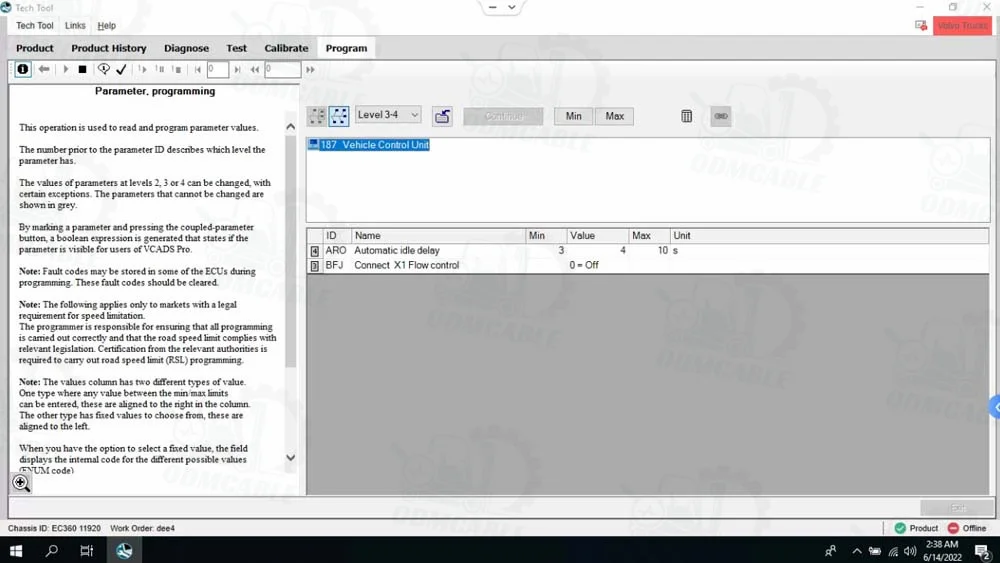Toggle the first parameter grouping view button
This screenshot has height=563, width=1000.
coord(317,116)
